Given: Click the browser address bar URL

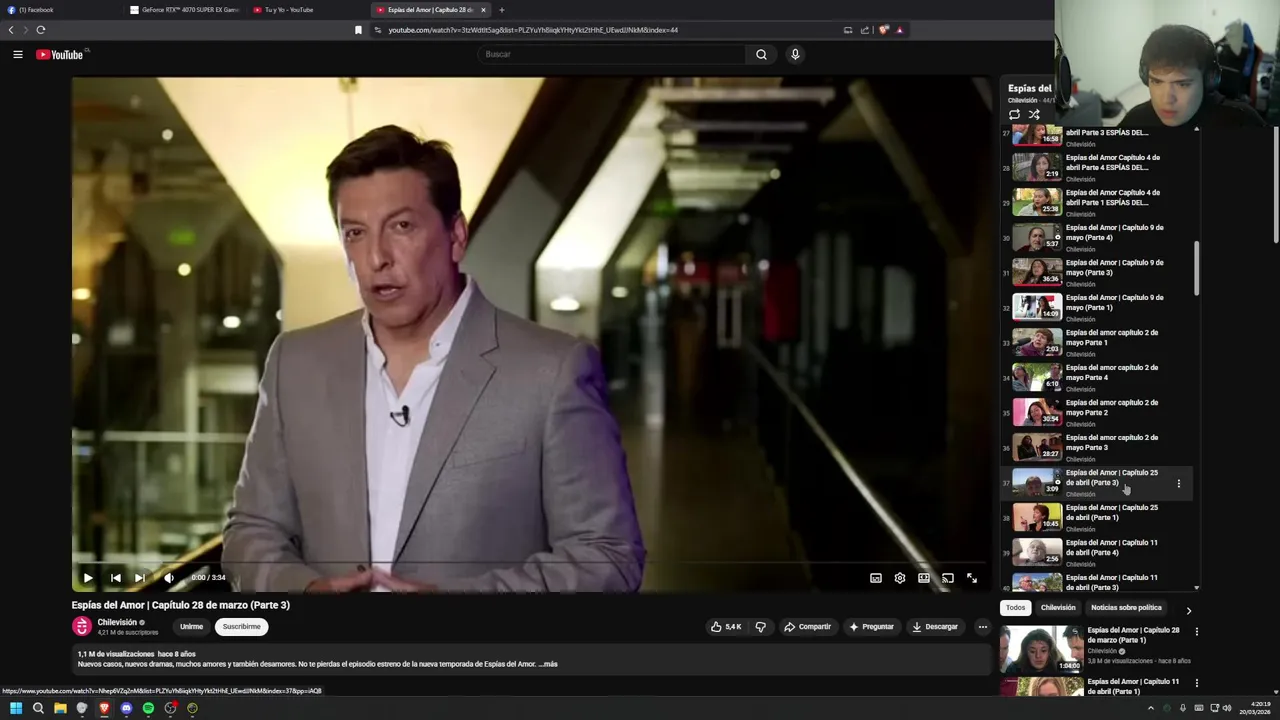Looking at the screenshot, I should tap(533, 30).
